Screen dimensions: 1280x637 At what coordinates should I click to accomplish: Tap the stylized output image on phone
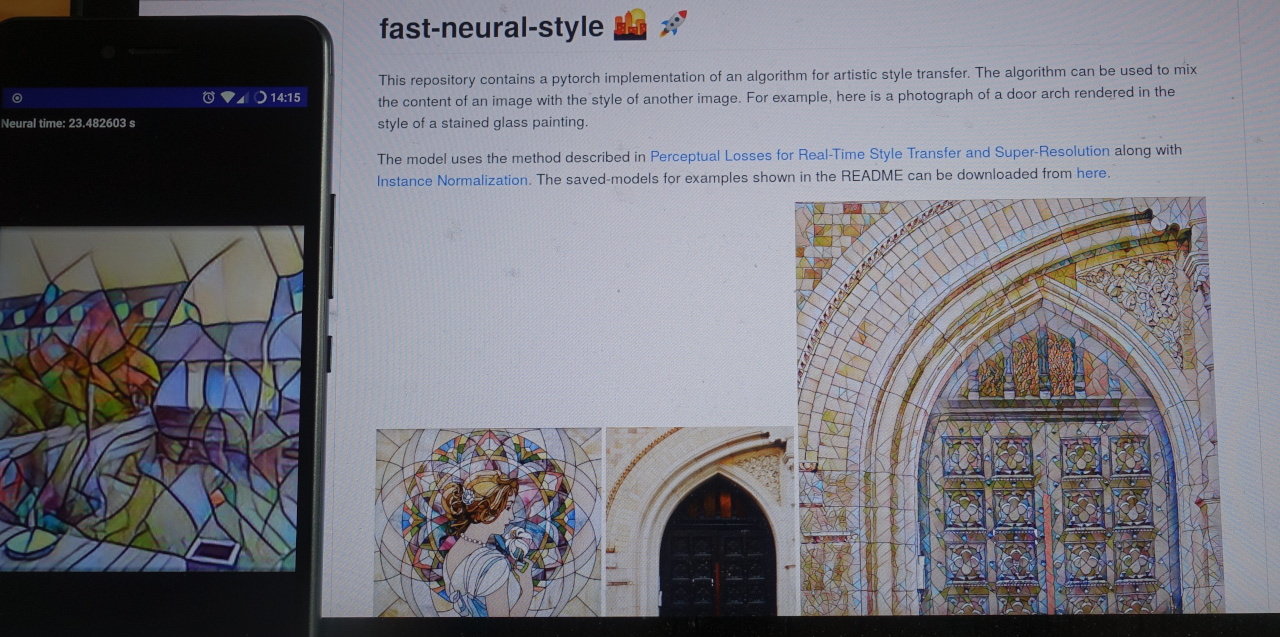[150, 399]
